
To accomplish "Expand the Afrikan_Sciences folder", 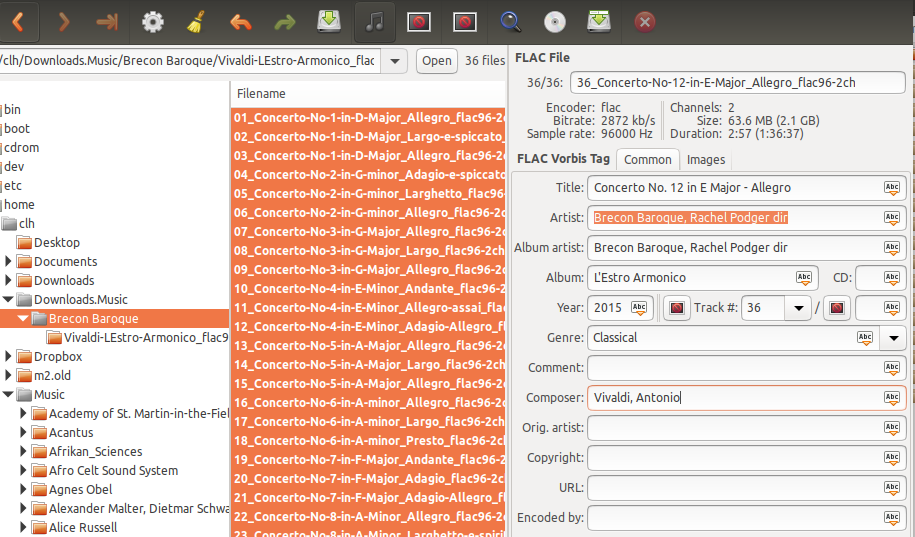I will (23, 451).
